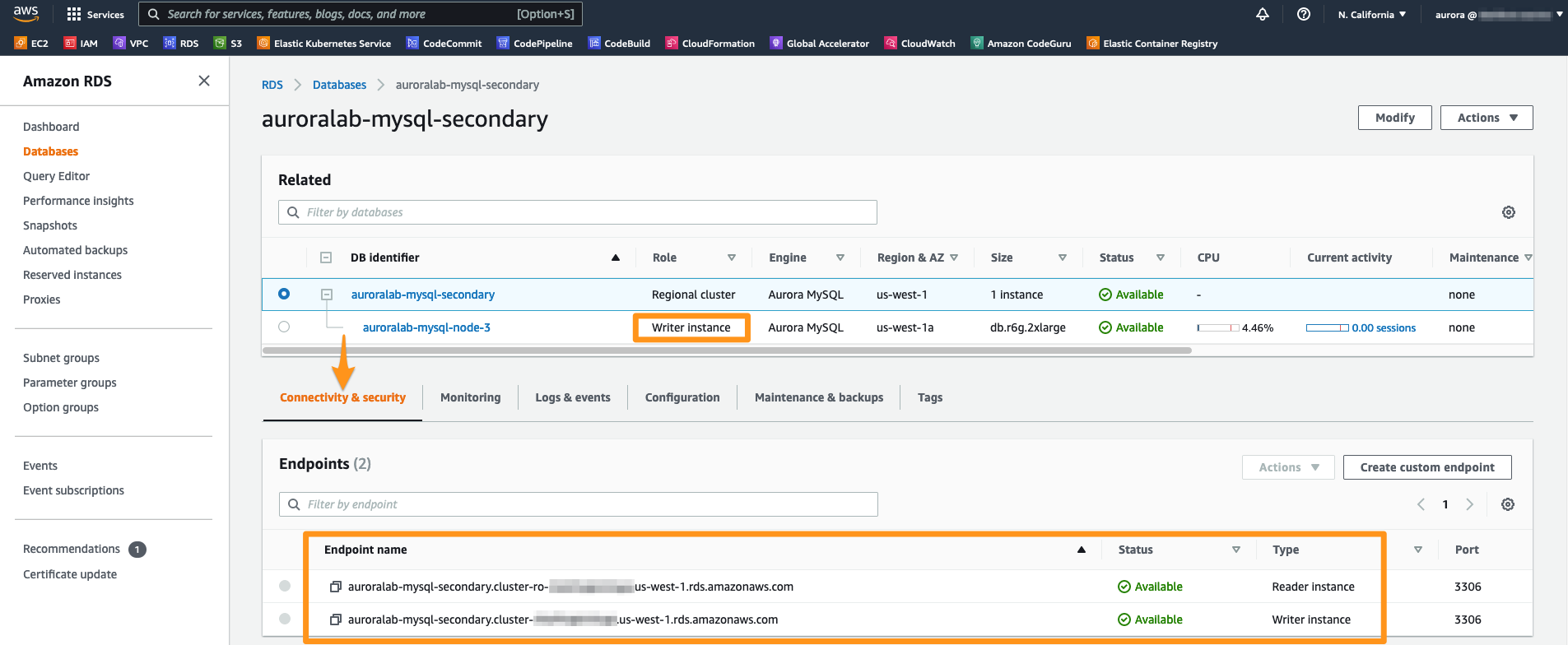Sort by Region & AZ column
1568x645 pixels.
click(954, 258)
